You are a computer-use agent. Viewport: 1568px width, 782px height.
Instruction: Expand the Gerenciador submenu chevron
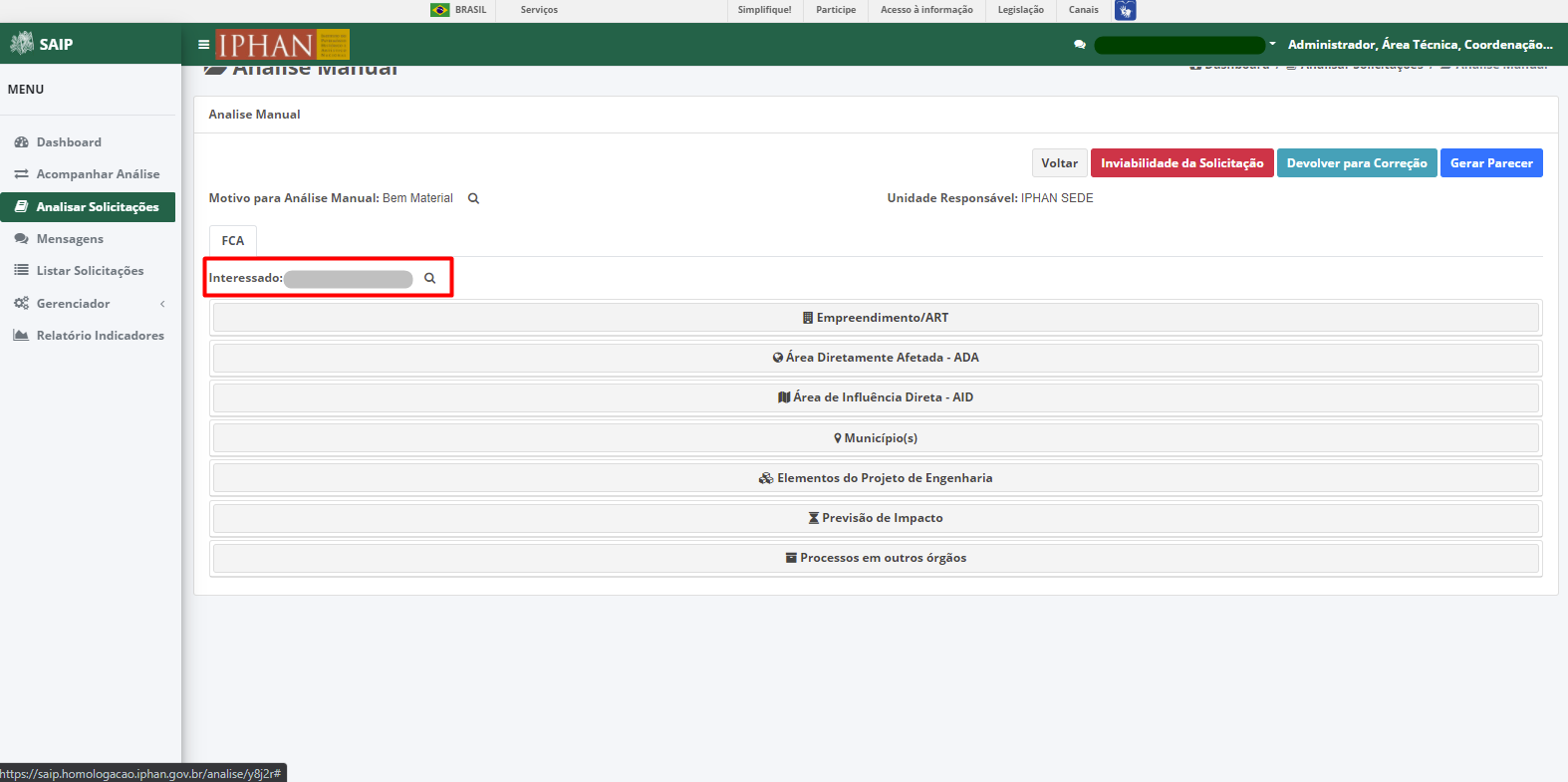tap(162, 304)
